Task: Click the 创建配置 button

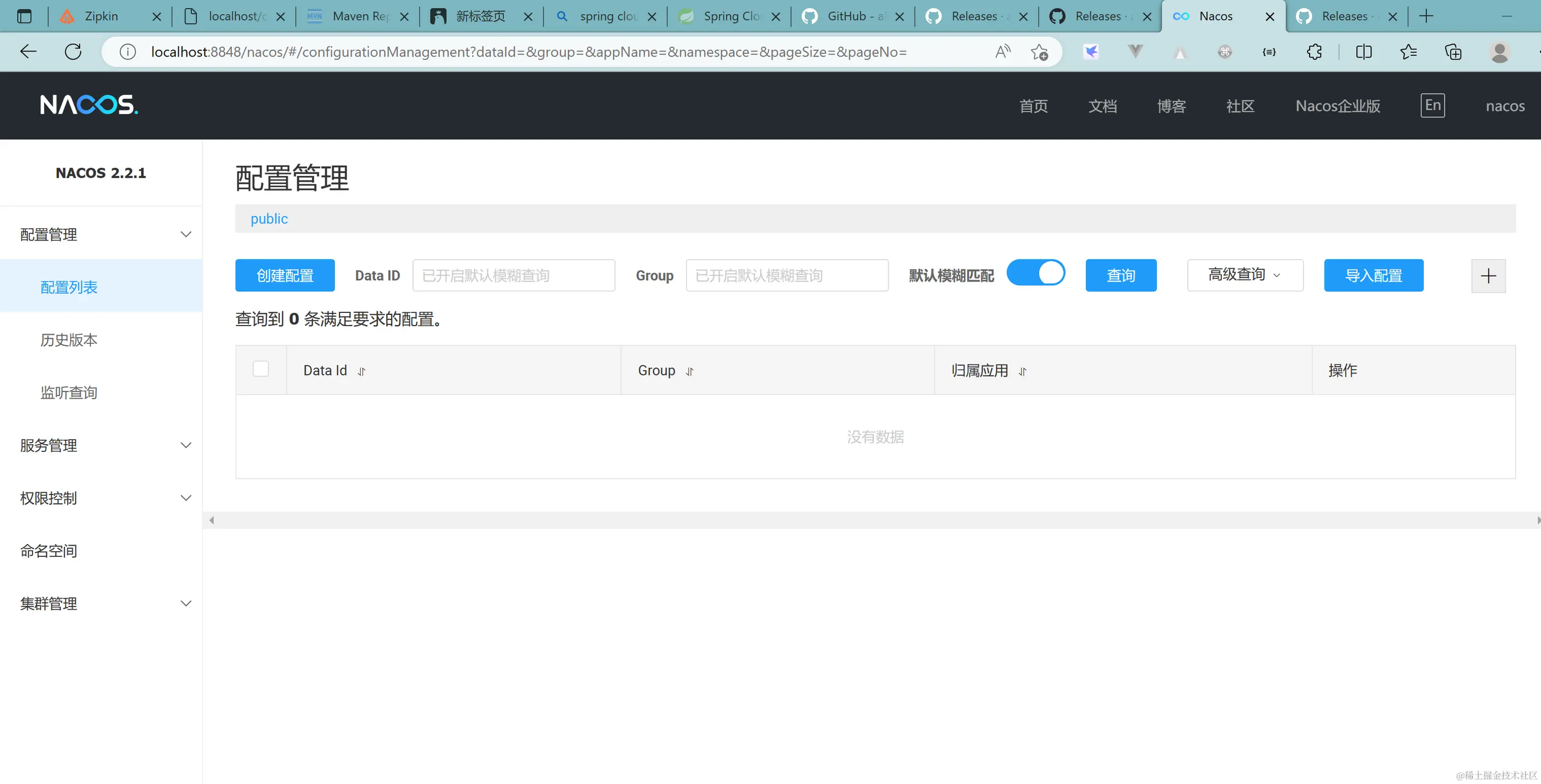Action: [285, 276]
